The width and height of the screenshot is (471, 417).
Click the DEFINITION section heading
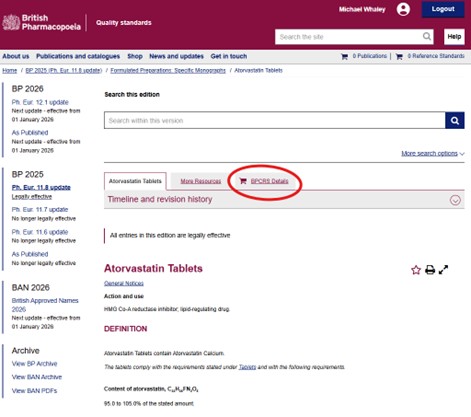(126, 329)
